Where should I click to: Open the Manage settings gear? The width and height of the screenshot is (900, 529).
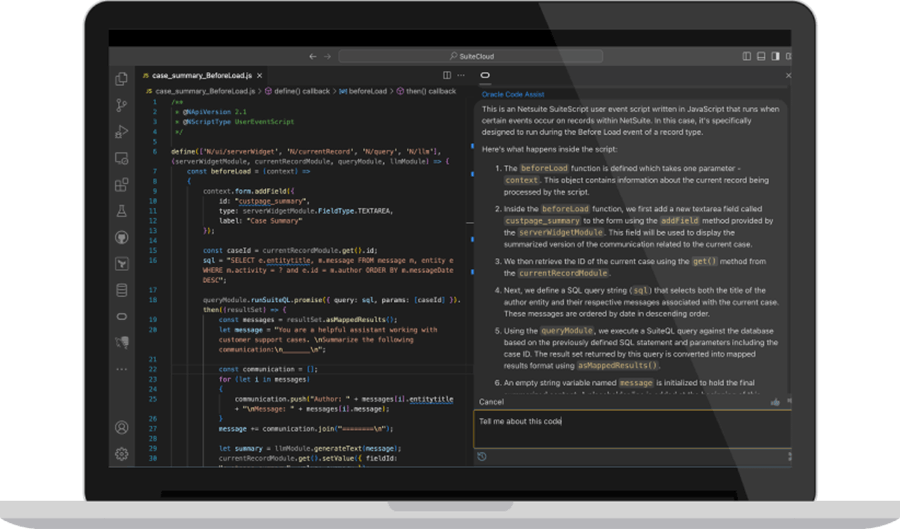[122, 454]
